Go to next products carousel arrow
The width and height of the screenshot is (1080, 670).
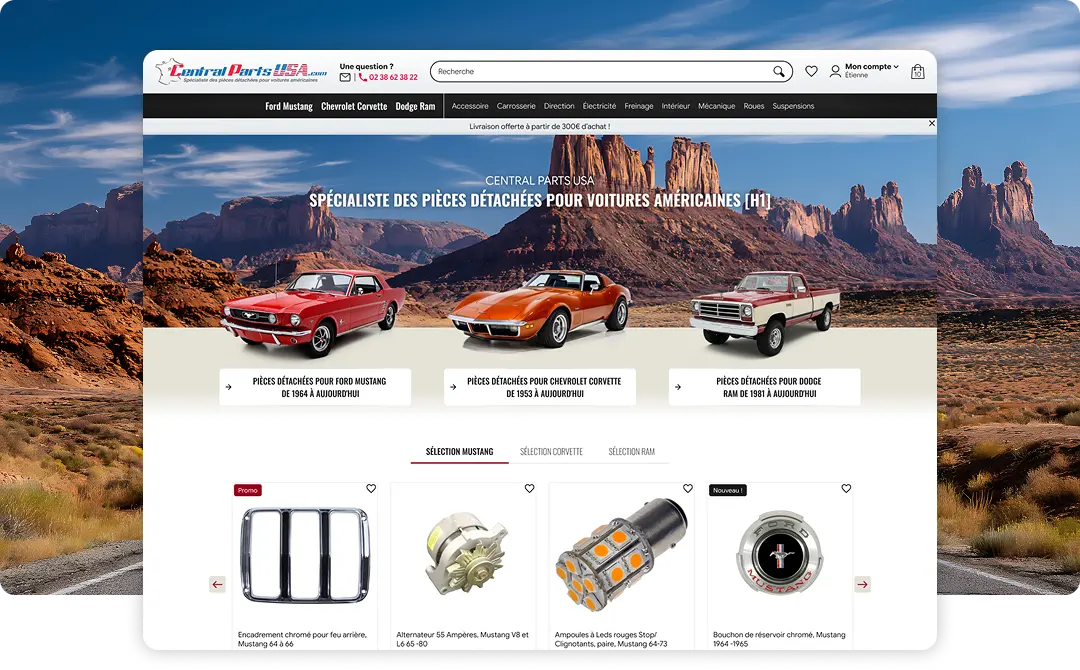(x=862, y=585)
